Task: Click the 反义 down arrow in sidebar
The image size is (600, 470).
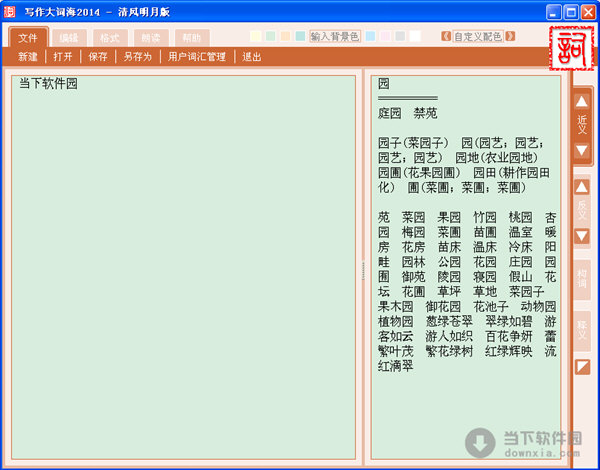Action: pyautogui.click(x=582, y=237)
